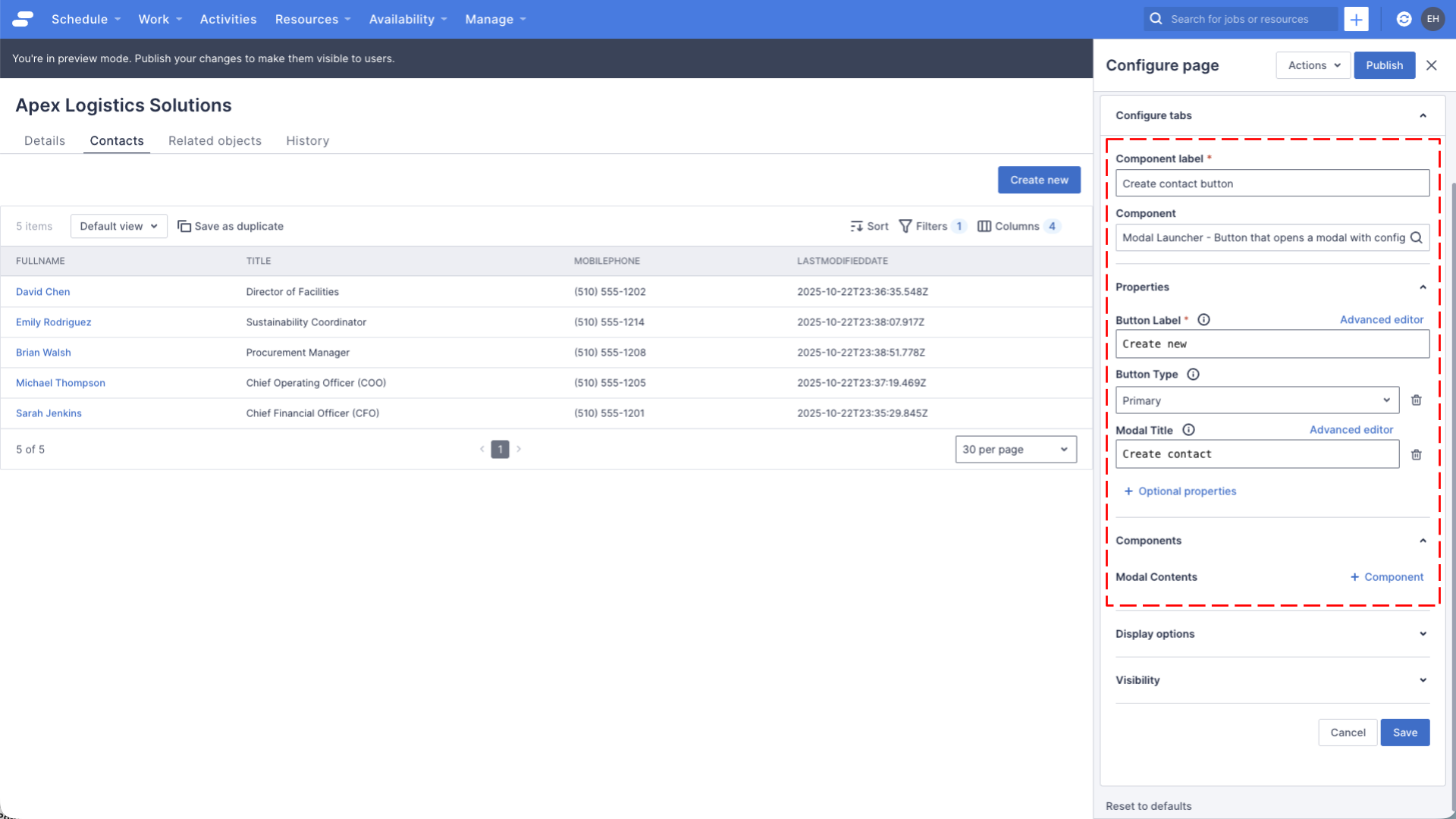Click the Save as duplicate icon

(184, 226)
